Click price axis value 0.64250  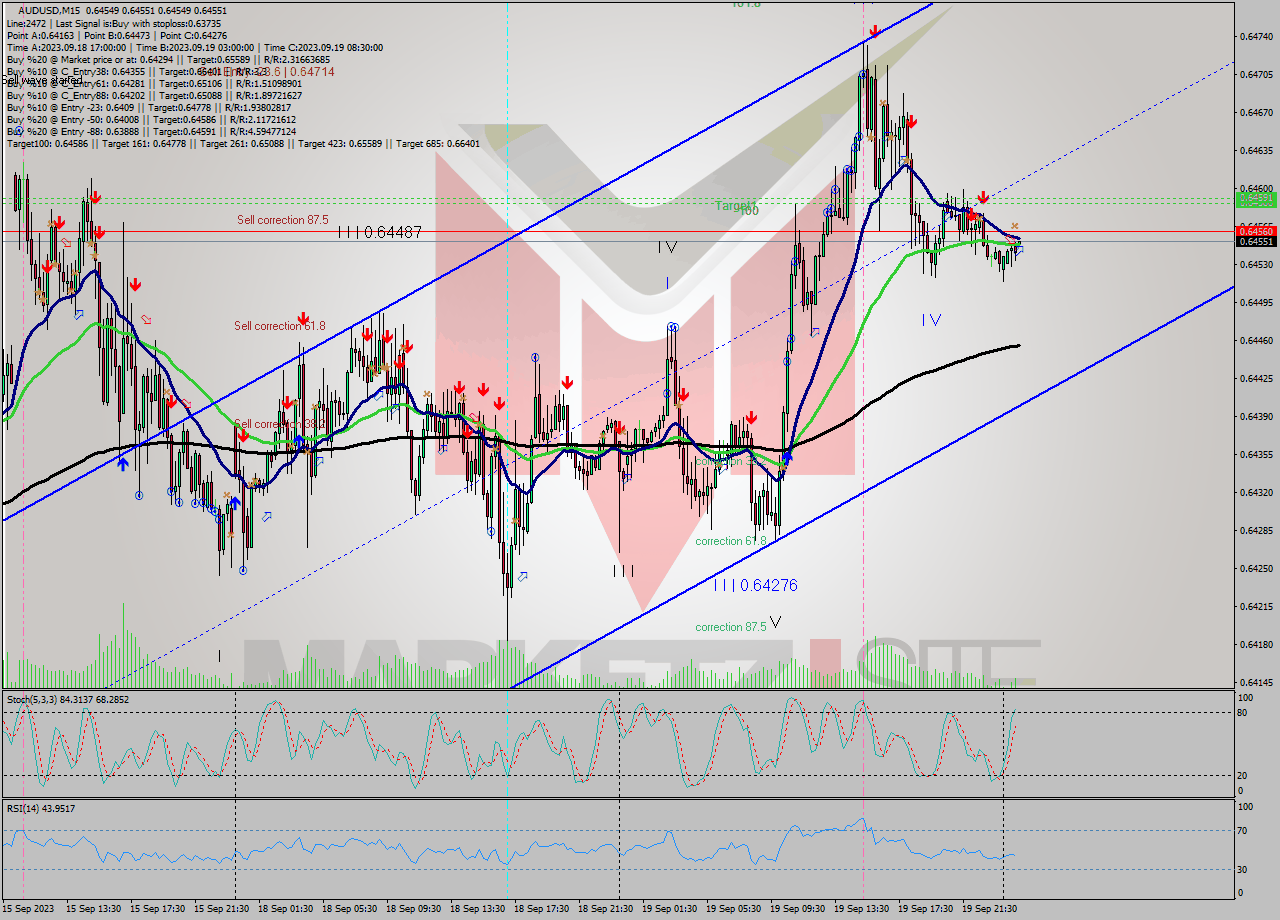click(1256, 568)
